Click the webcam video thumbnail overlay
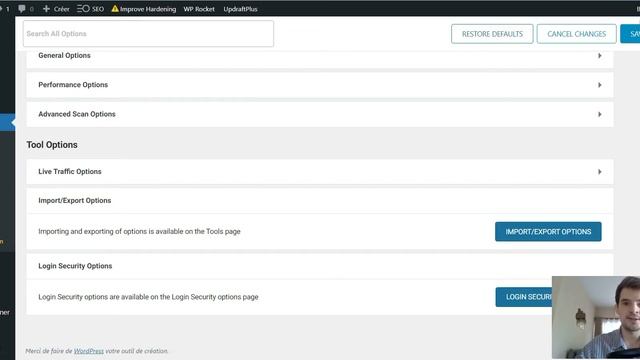The image size is (640, 360). coord(596,317)
